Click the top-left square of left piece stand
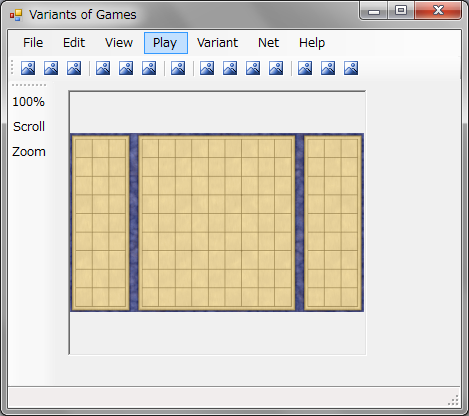The width and height of the screenshot is (469, 416). pyautogui.click(x=84, y=148)
